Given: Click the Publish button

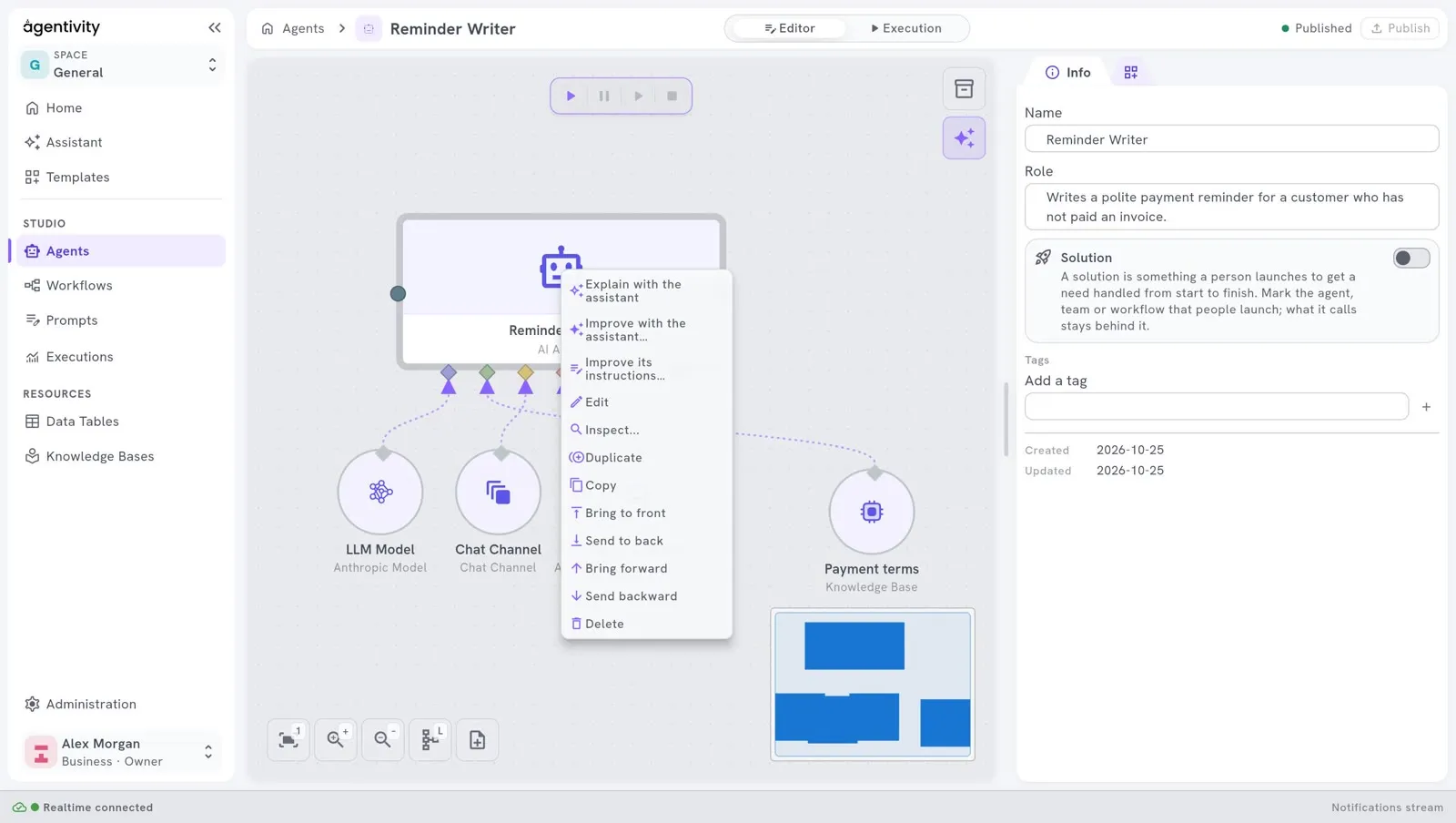Looking at the screenshot, I should (1400, 28).
